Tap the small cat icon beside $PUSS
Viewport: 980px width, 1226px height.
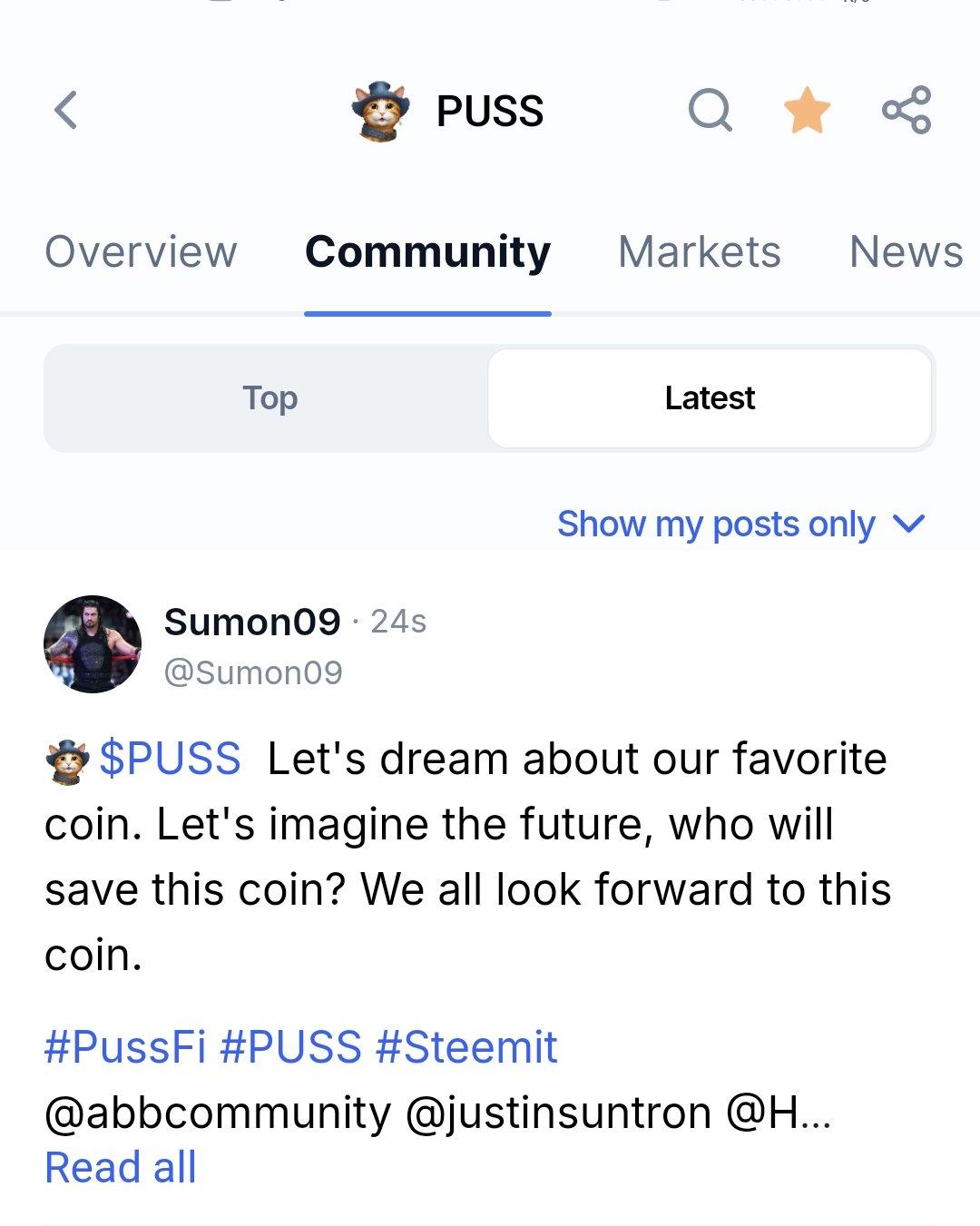67,760
